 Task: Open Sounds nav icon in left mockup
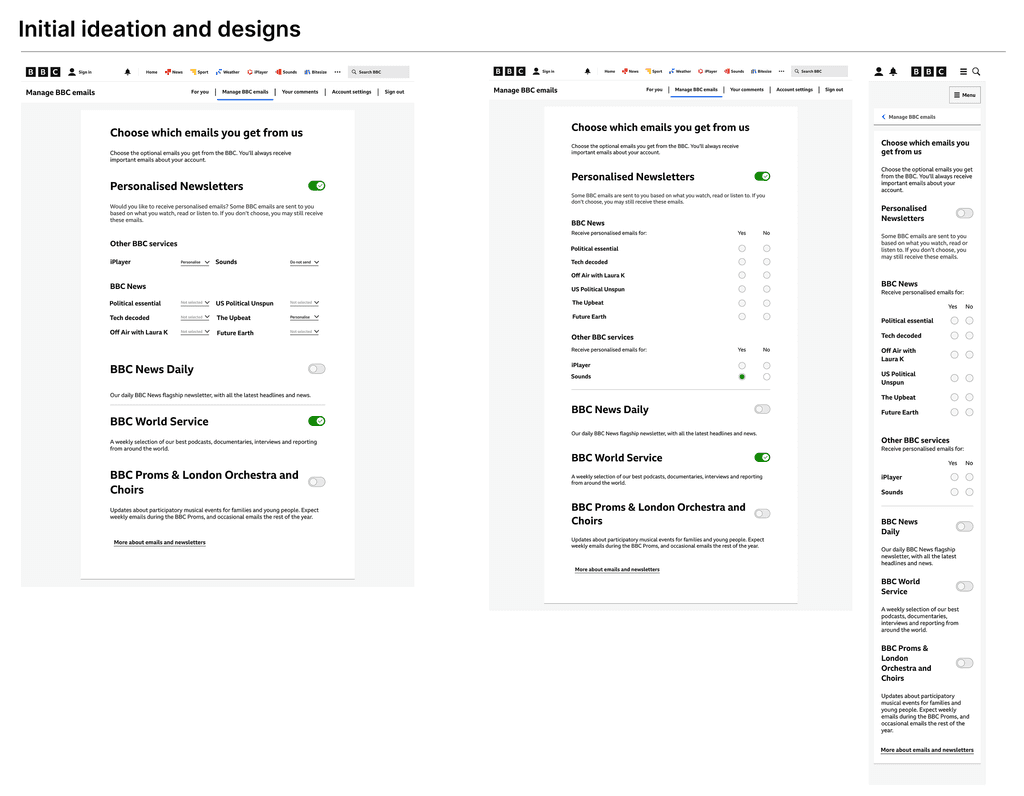click(278, 72)
